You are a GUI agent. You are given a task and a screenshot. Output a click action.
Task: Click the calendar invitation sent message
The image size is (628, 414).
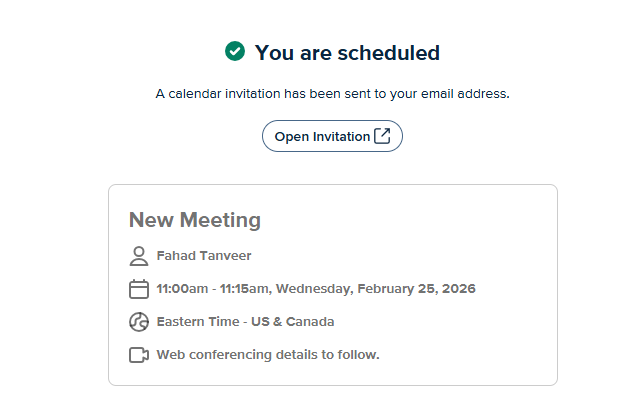[x=332, y=94]
